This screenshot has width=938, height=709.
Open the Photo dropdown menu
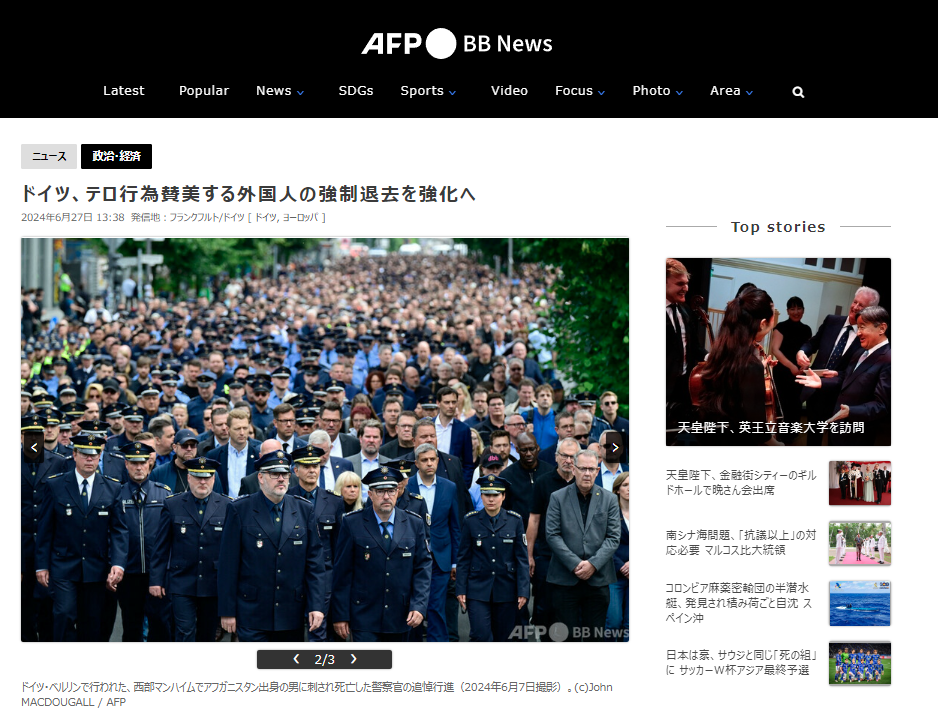657,91
